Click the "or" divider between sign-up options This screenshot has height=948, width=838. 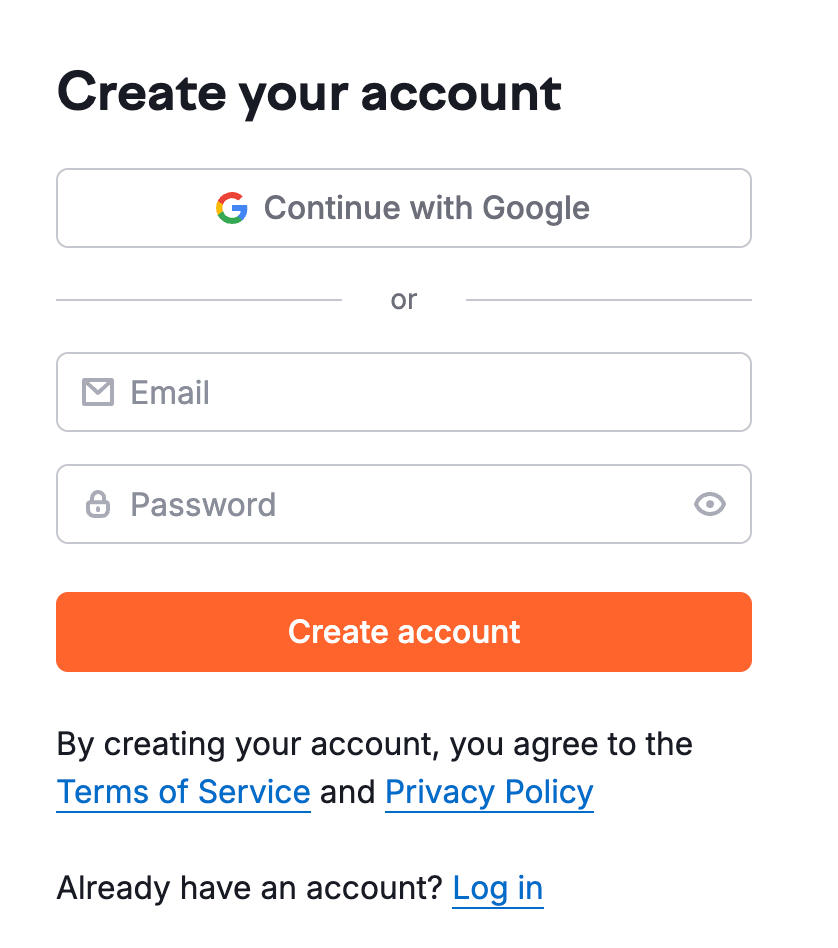[x=404, y=299]
